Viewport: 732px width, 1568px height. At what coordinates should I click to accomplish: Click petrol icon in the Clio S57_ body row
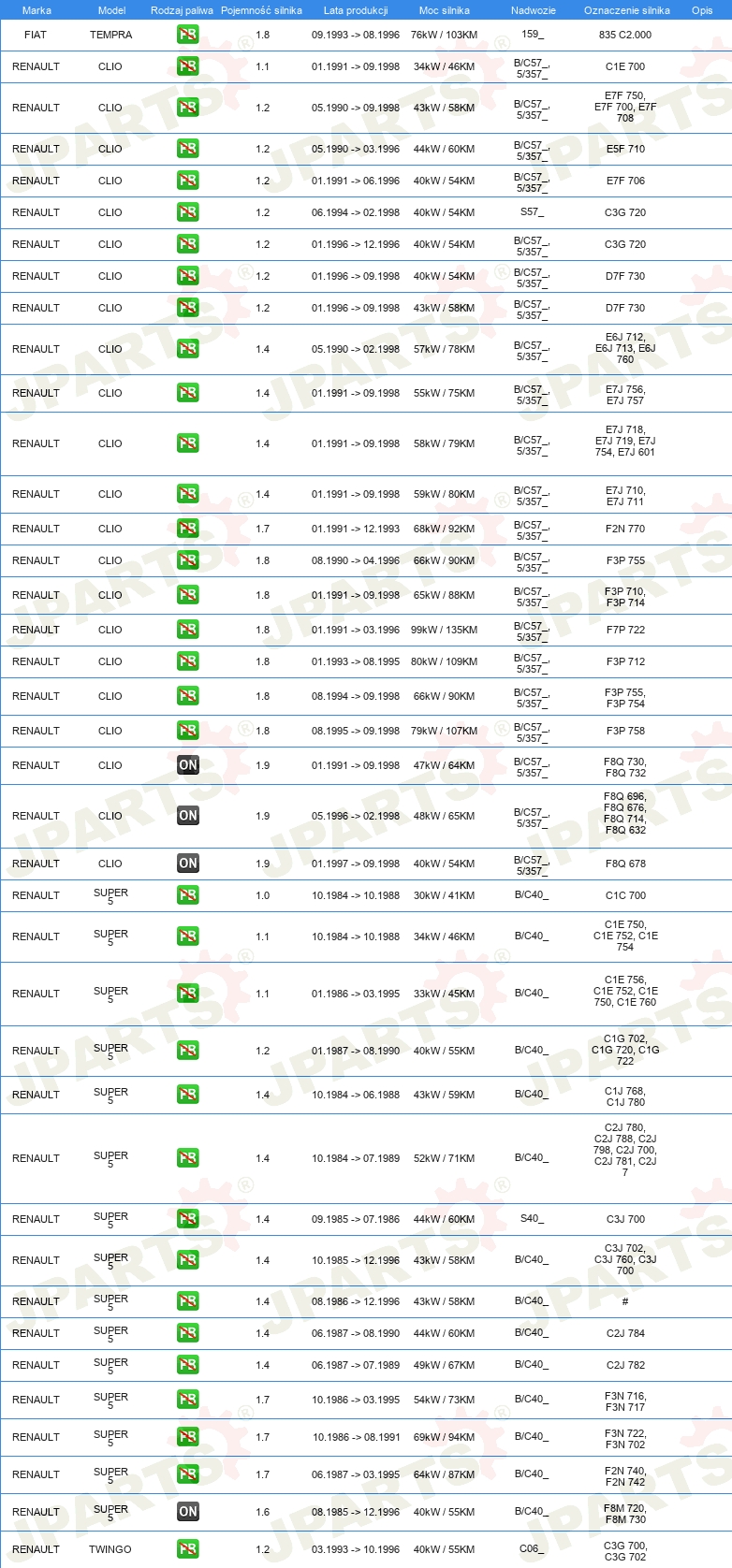pyautogui.click(x=188, y=212)
